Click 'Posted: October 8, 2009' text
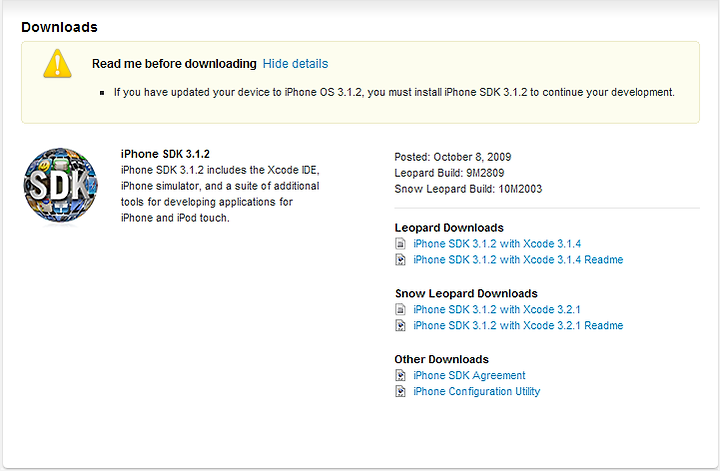Image resolution: width=720 pixels, height=471 pixels. click(453, 157)
